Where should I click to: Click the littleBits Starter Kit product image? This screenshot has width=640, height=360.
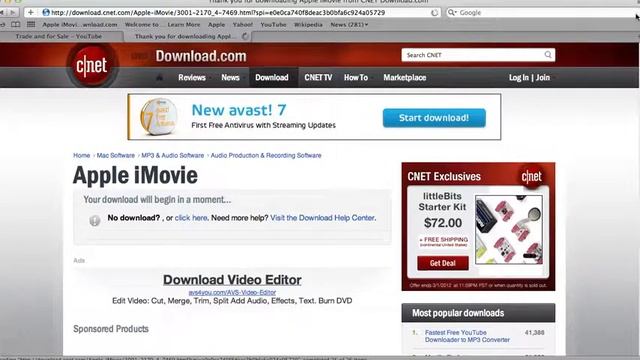coord(509,229)
